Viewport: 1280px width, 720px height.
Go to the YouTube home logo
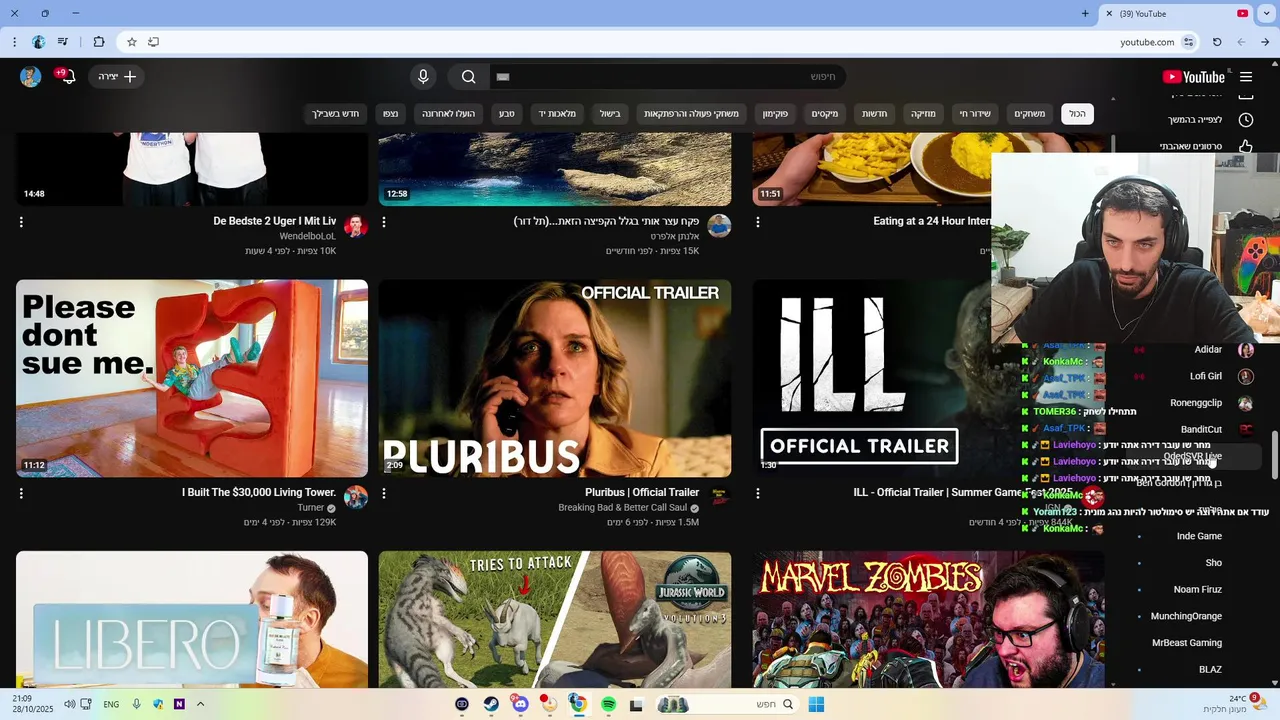(x=1193, y=77)
